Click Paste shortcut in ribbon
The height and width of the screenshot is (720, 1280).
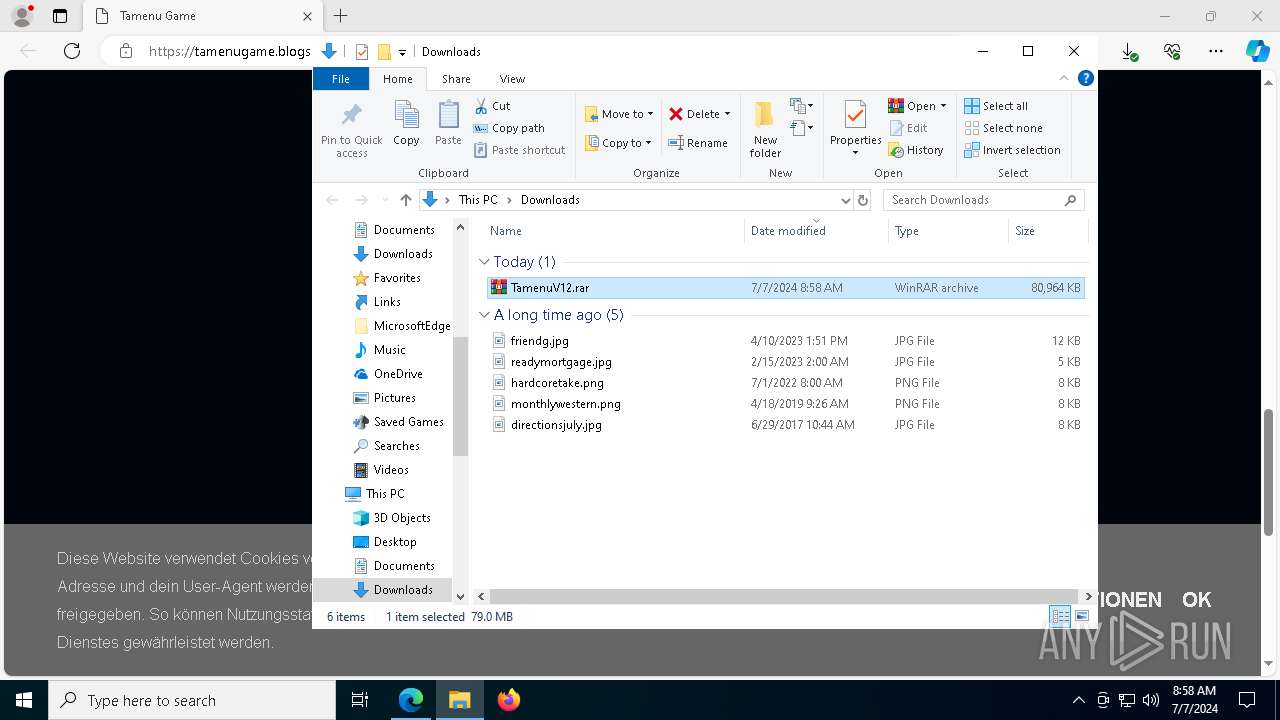(x=519, y=150)
